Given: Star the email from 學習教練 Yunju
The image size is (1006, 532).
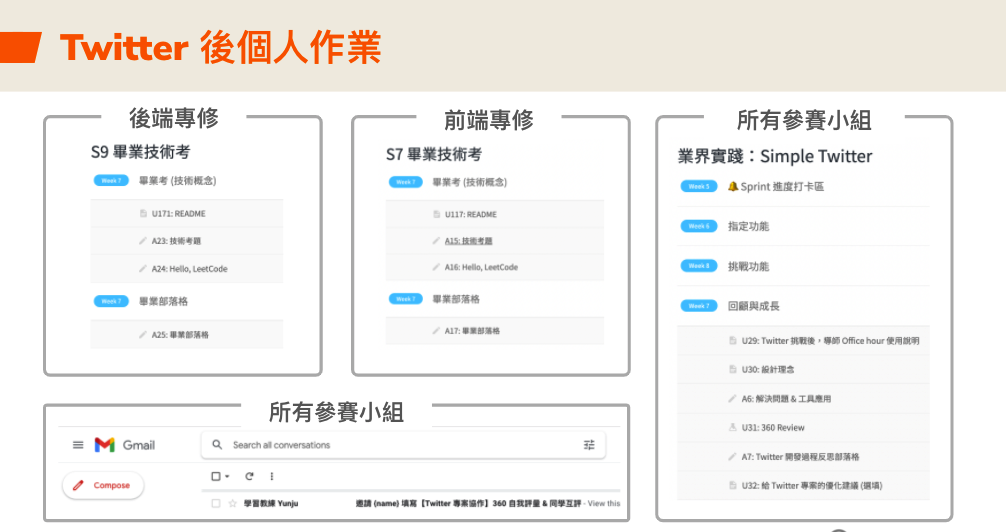Looking at the screenshot, I should point(232,504).
